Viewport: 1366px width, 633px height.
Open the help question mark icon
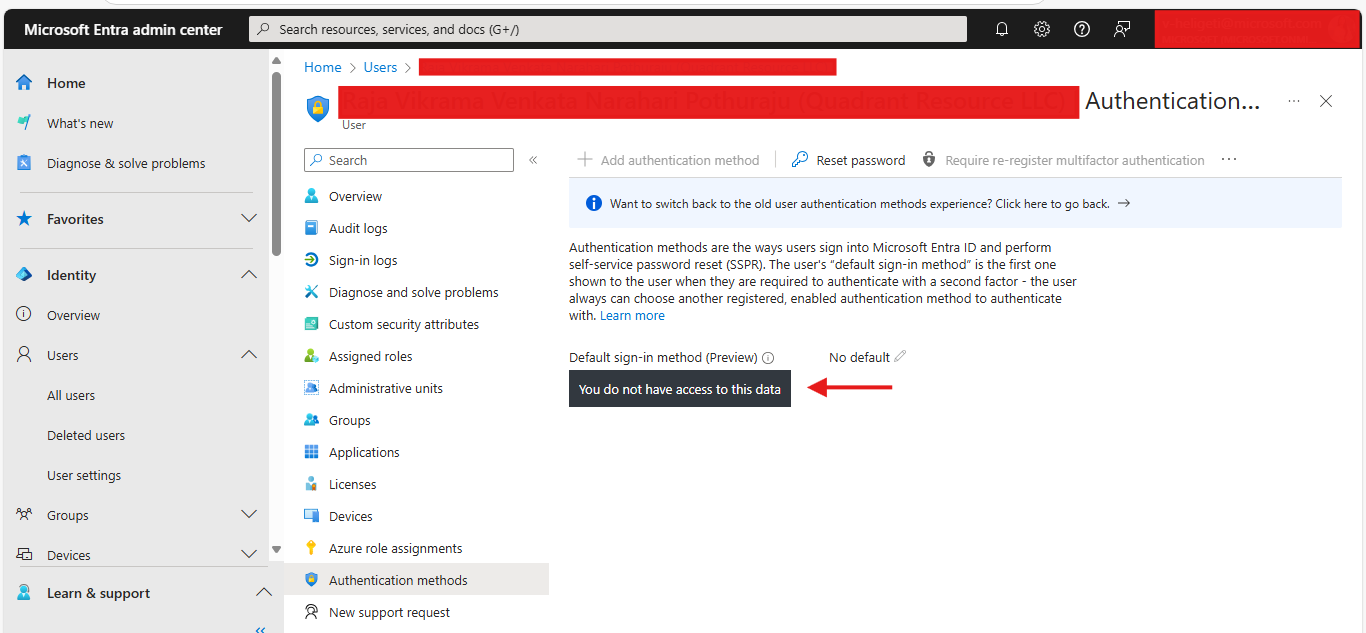click(1081, 29)
